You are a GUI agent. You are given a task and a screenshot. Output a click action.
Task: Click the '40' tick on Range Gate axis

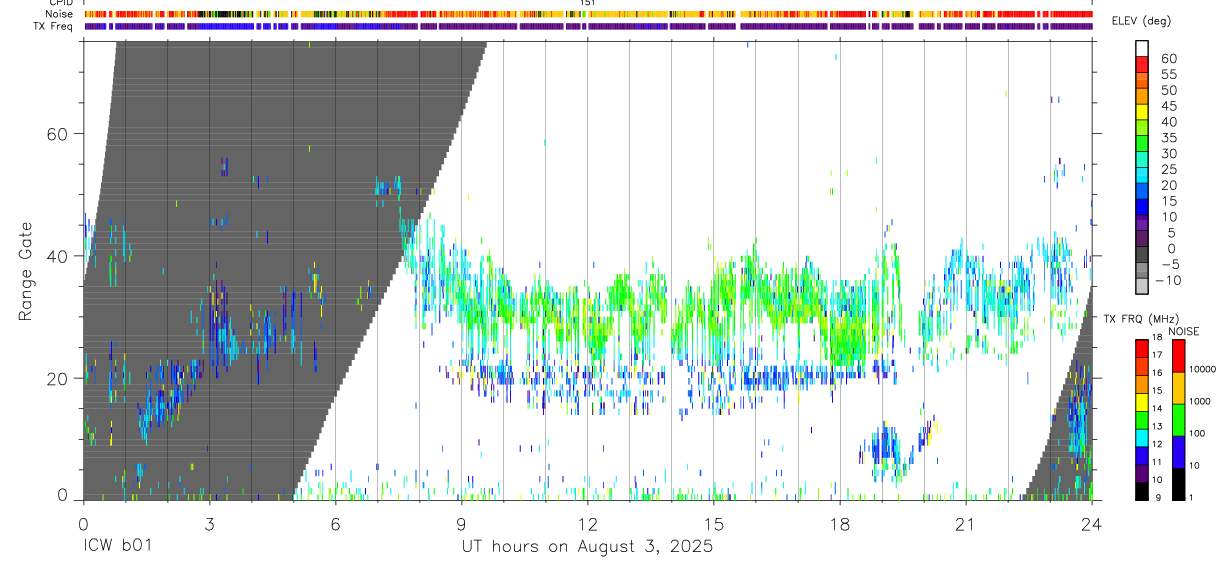pyautogui.click(x=56, y=256)
